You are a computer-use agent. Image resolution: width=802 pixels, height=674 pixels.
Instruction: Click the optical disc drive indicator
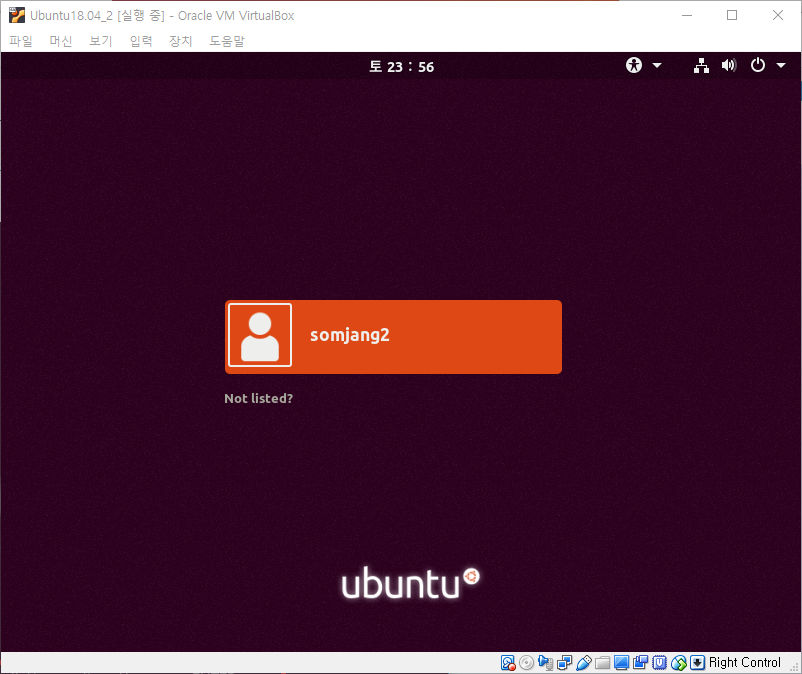tap(526, 663)
